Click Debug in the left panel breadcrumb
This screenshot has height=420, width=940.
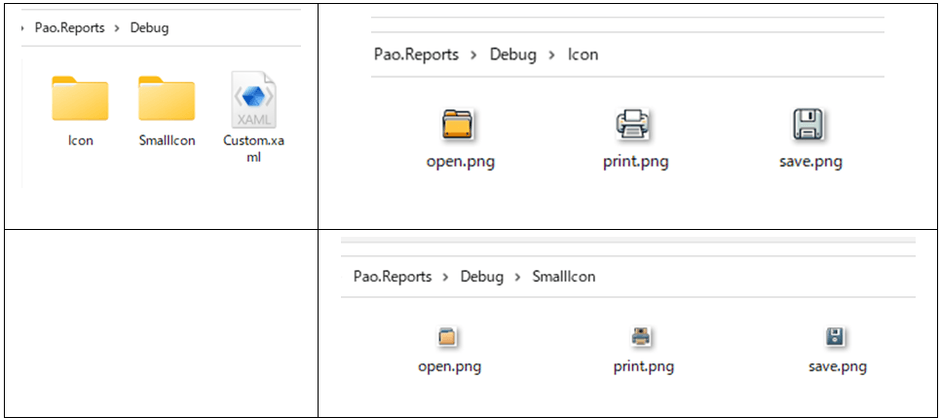click(150, 28)
